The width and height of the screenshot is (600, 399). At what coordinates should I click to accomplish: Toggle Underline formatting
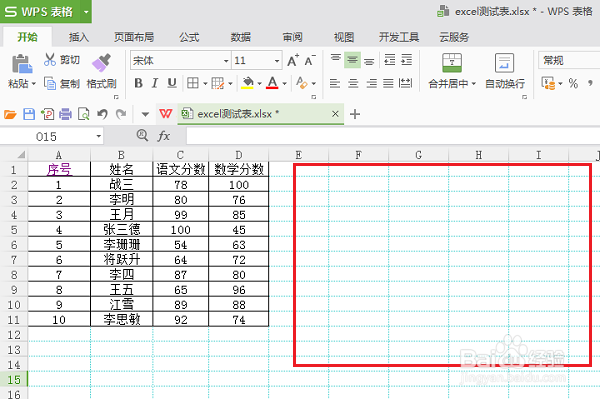(172, 83)
